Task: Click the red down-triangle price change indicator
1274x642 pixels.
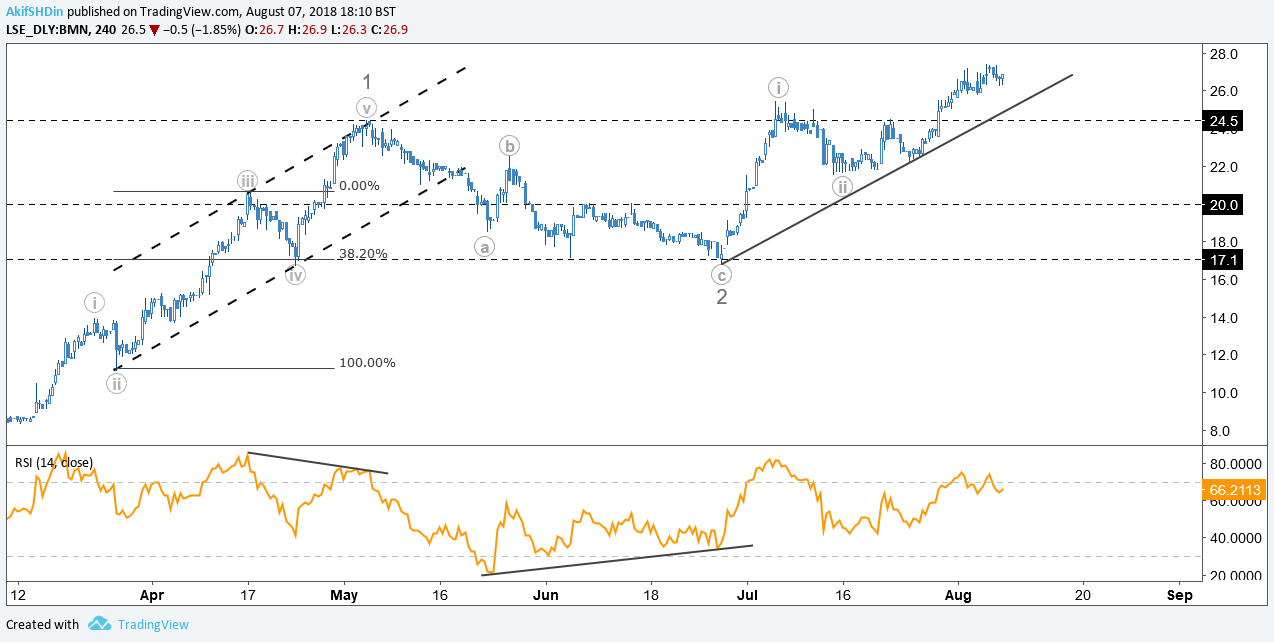Action: 155,29
